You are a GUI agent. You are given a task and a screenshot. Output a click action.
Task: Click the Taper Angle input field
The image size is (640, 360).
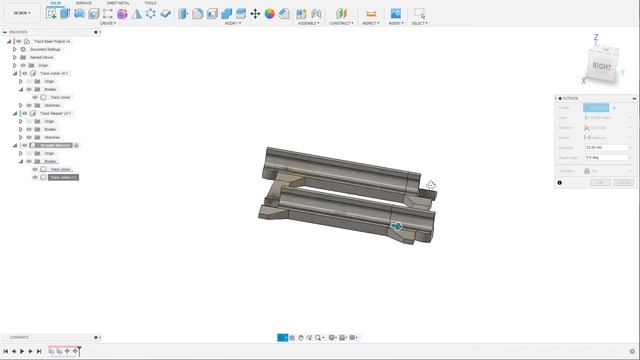click(x=607, y=158)
